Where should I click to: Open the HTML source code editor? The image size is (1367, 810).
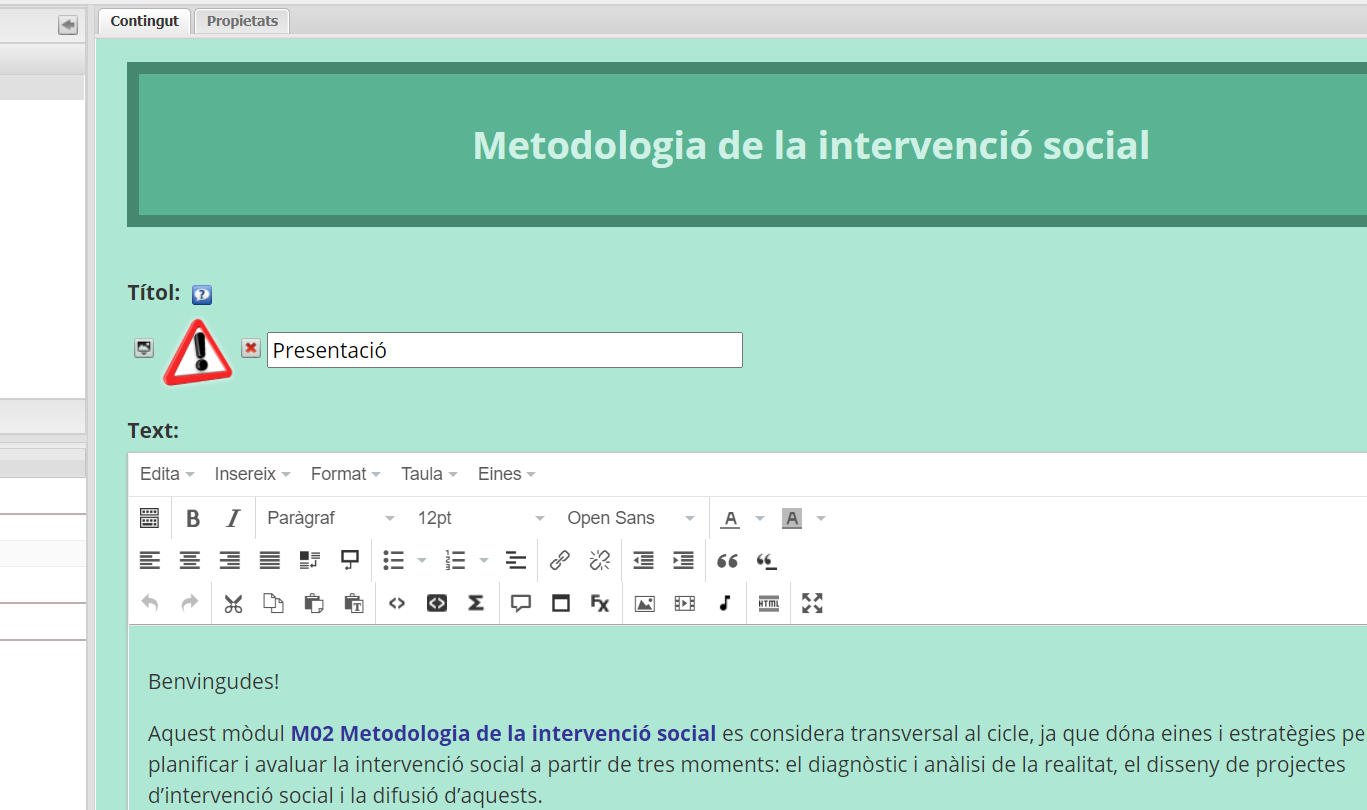pos(769,603)
